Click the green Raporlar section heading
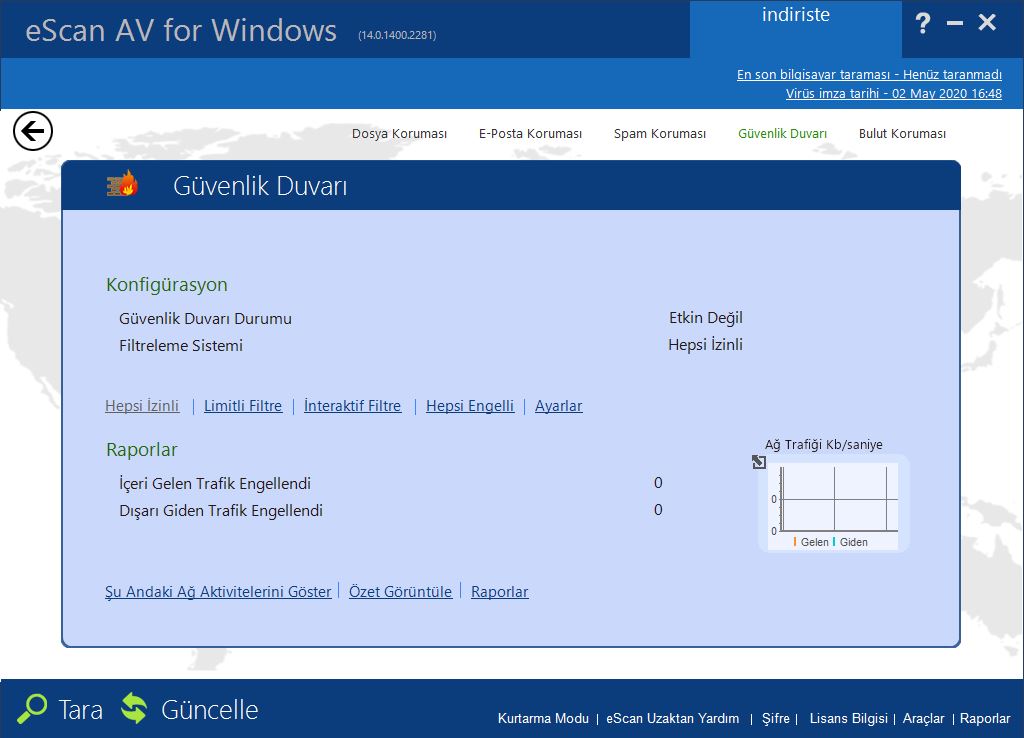Image resolution: width=1024 pixels, height=738 pixels. click(x=142, y=450)
